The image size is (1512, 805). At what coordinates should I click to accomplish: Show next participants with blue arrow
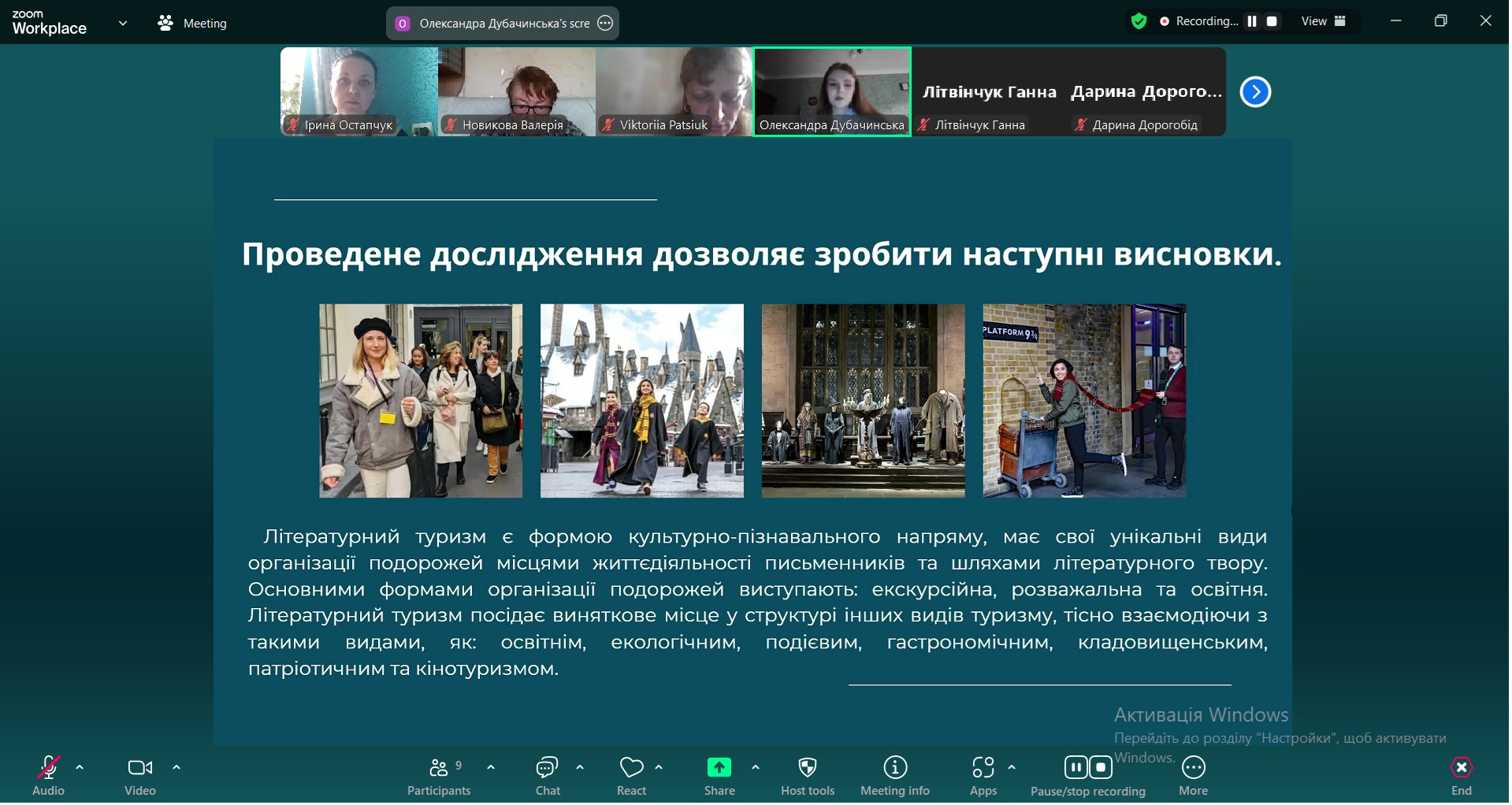(1255, 92)
